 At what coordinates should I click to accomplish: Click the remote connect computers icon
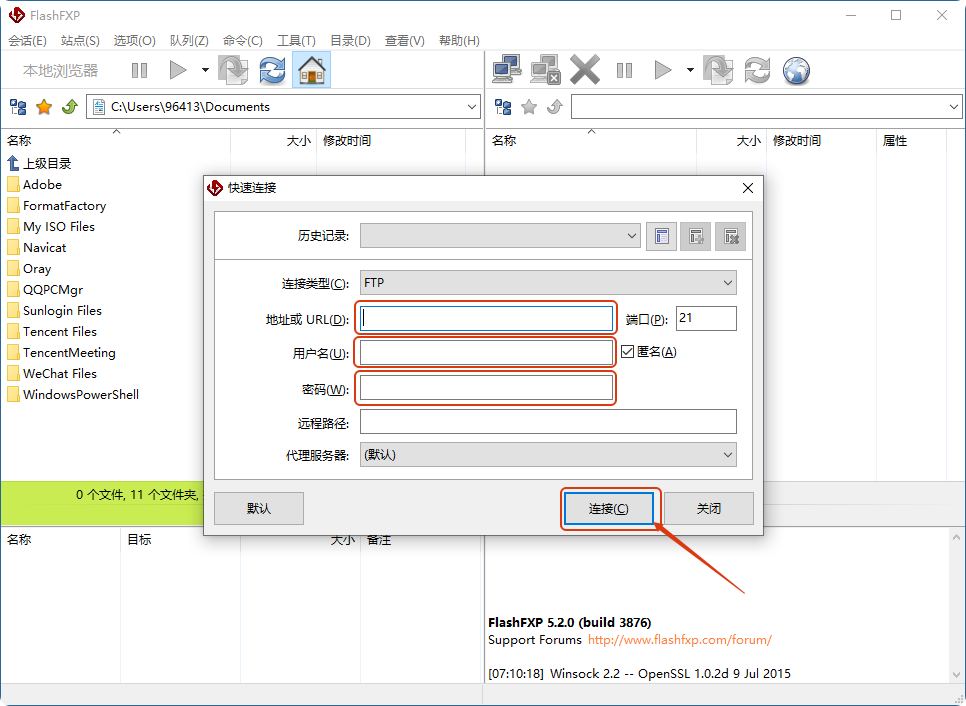(x=507, y=70)
